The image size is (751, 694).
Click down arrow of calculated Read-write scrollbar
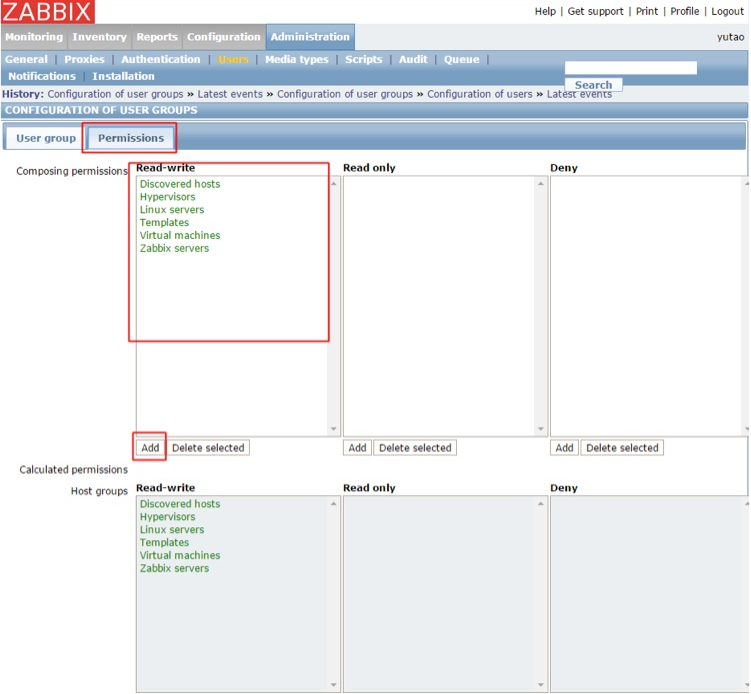coord(333,685)
